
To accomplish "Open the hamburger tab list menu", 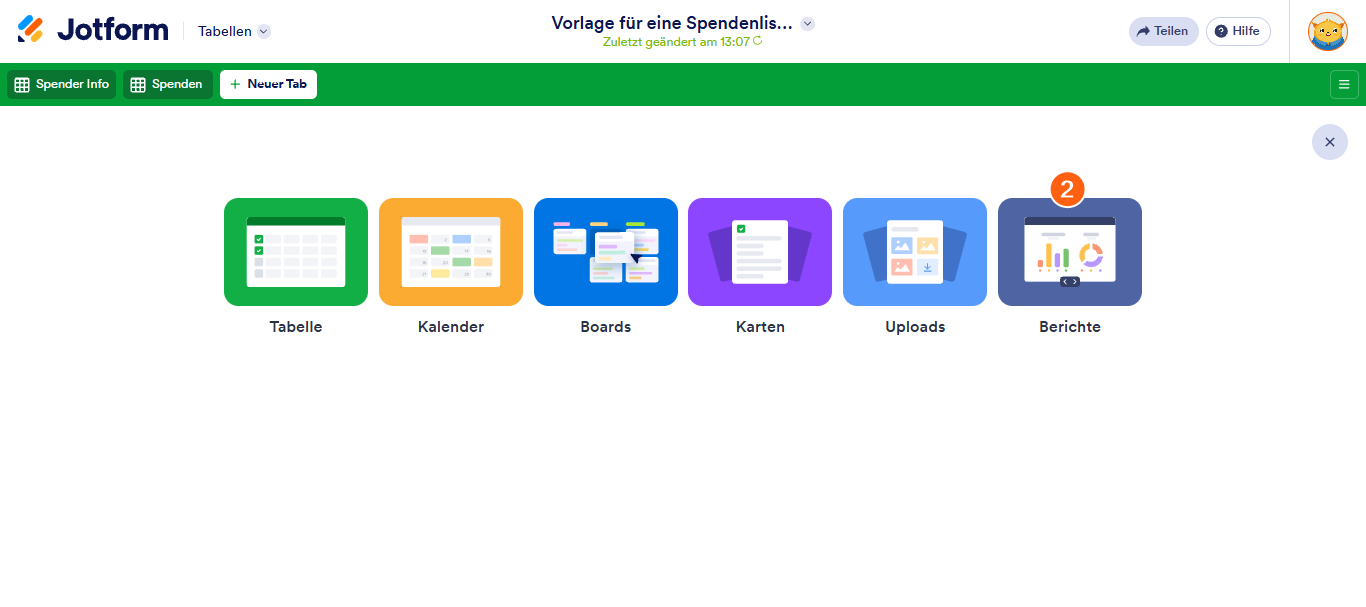I will pos(1344,85).
